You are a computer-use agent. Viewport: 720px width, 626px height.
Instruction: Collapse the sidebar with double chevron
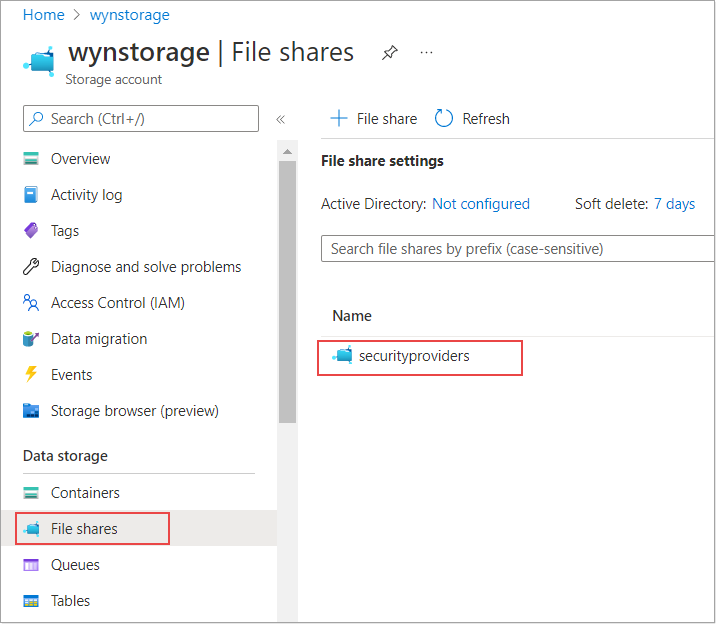click(281, 119)
